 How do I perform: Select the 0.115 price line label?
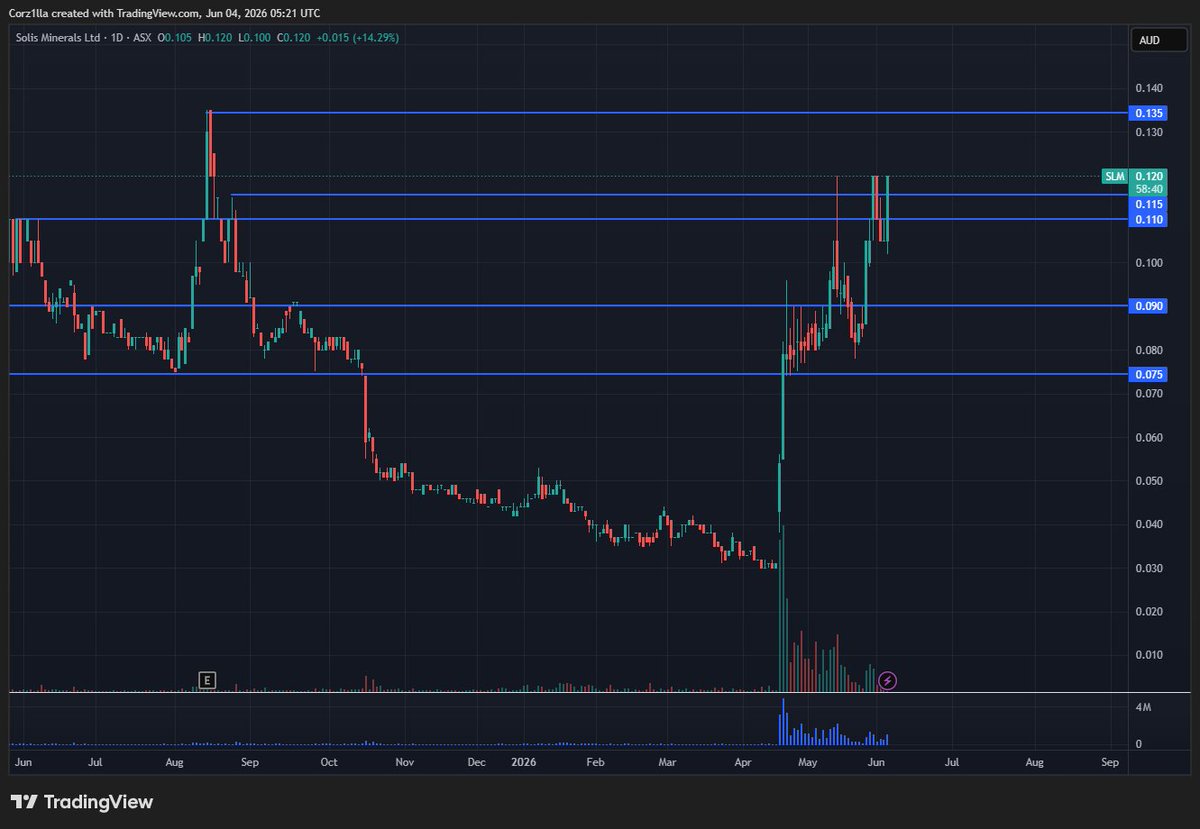1149,203
